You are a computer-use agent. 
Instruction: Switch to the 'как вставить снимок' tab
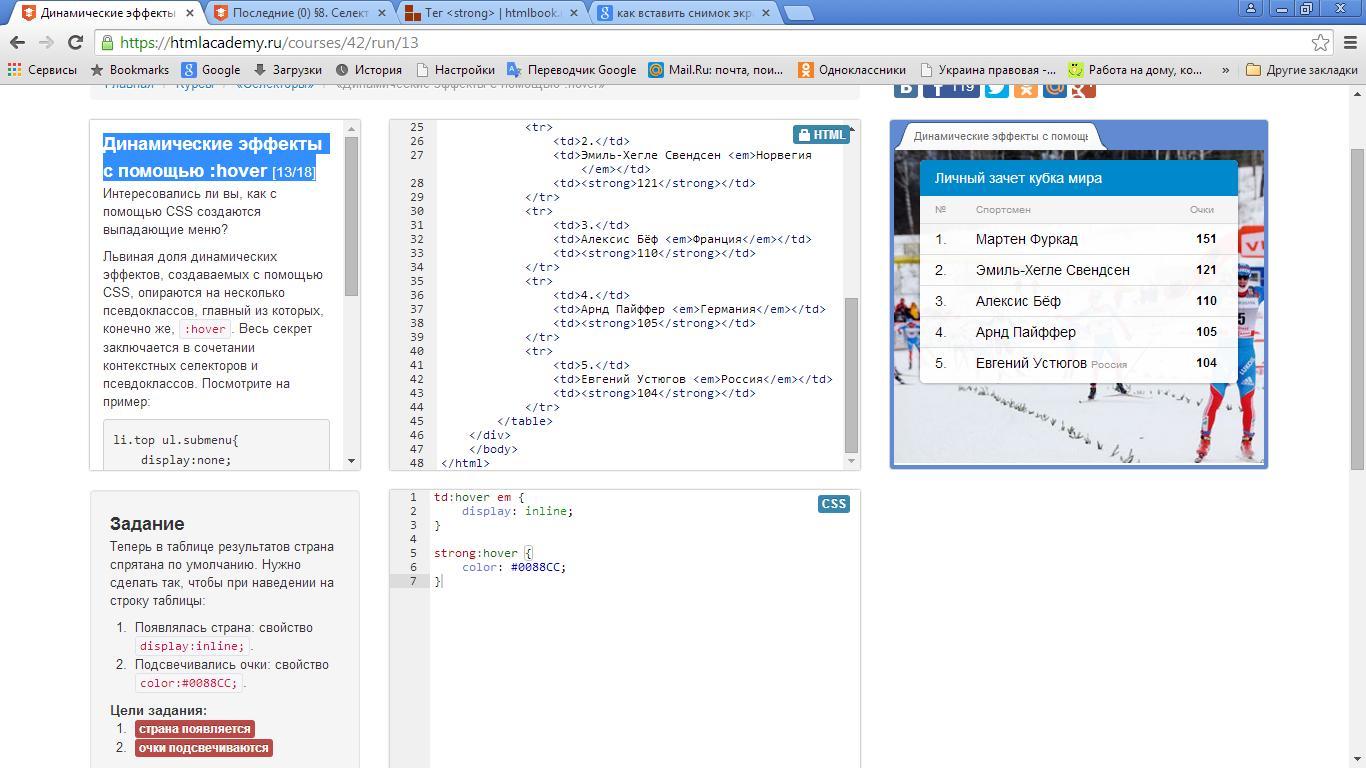click(x=683, y=13)
